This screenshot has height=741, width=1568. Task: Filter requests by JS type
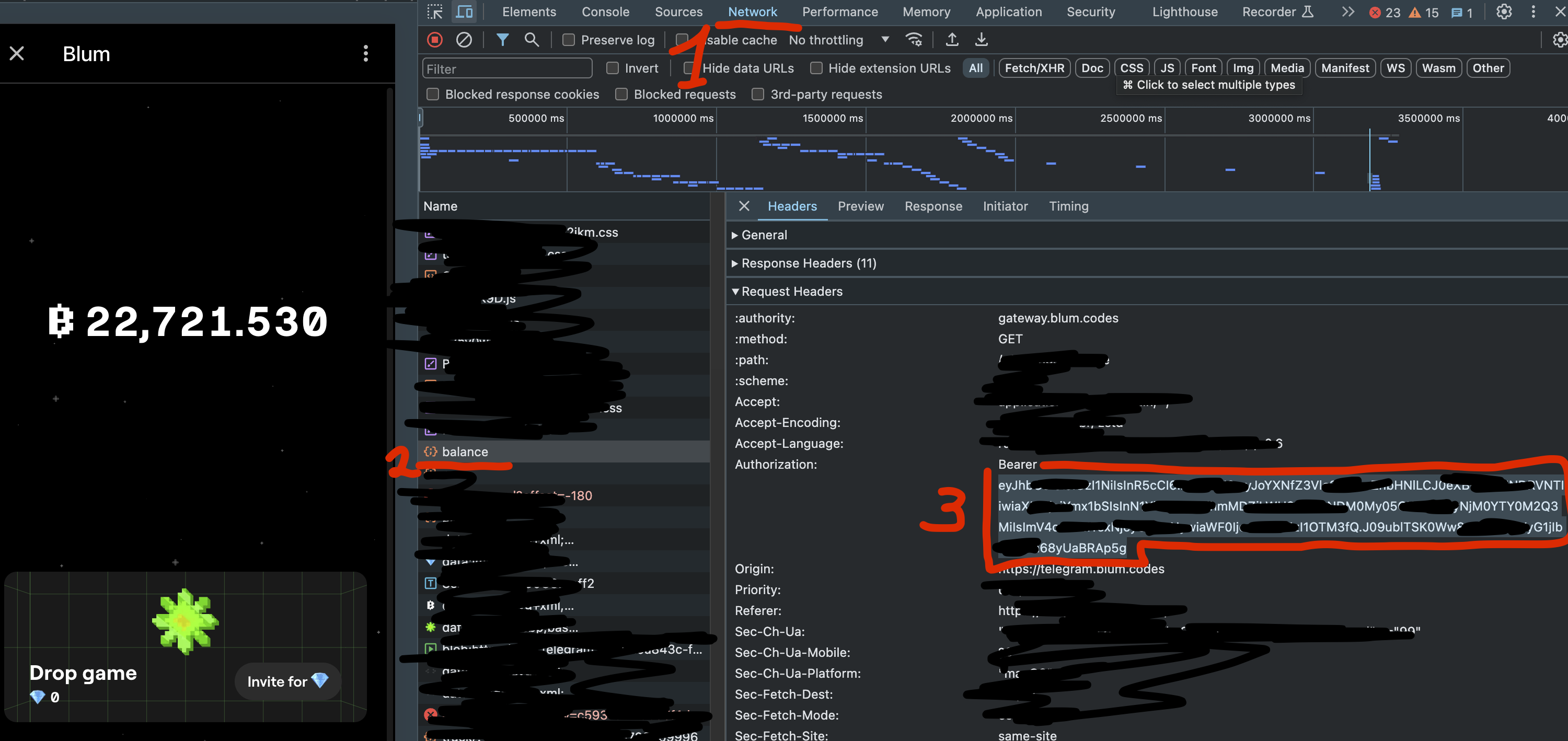tap(1167, 68)
